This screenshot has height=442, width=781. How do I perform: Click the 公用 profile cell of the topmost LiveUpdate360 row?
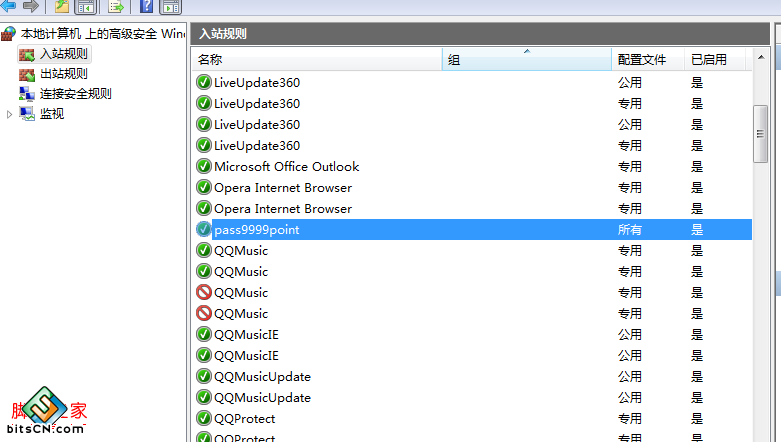coord(630,83)
